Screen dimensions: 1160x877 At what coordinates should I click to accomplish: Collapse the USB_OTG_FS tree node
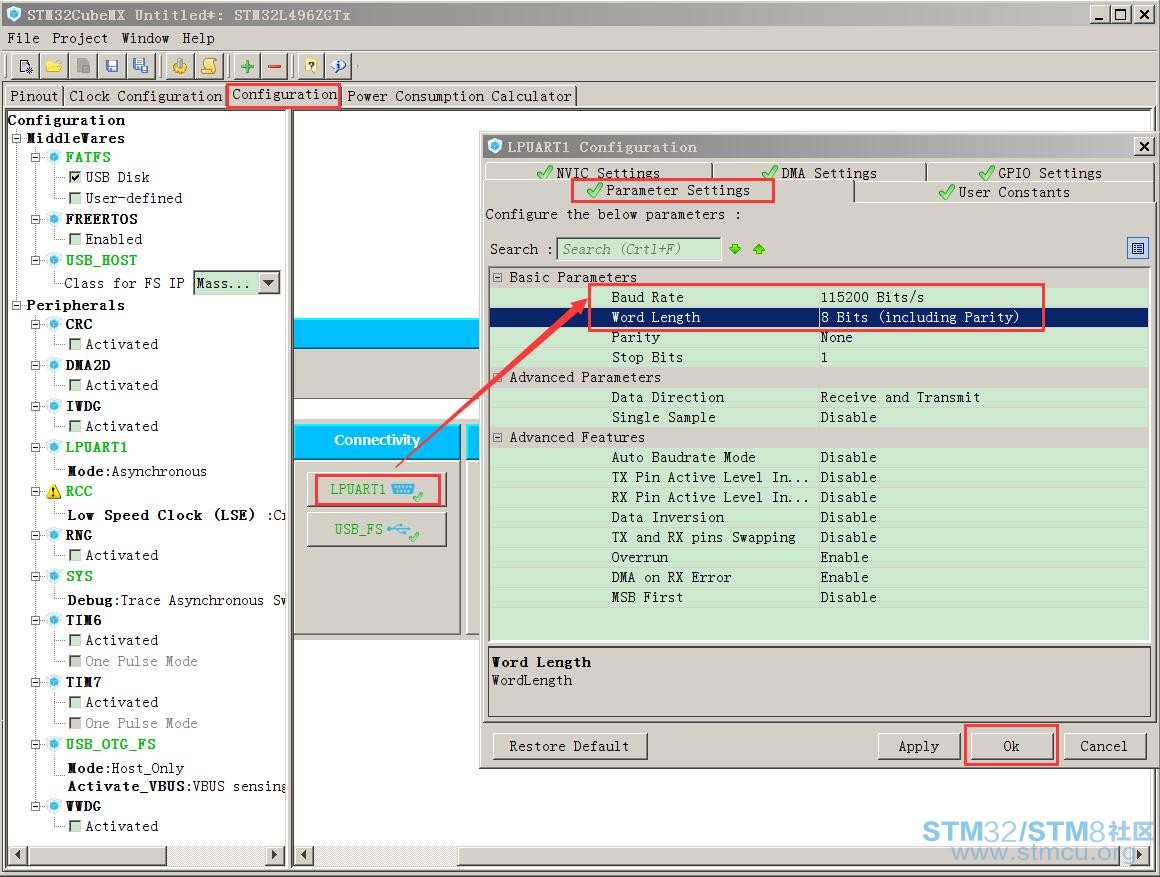36,744
